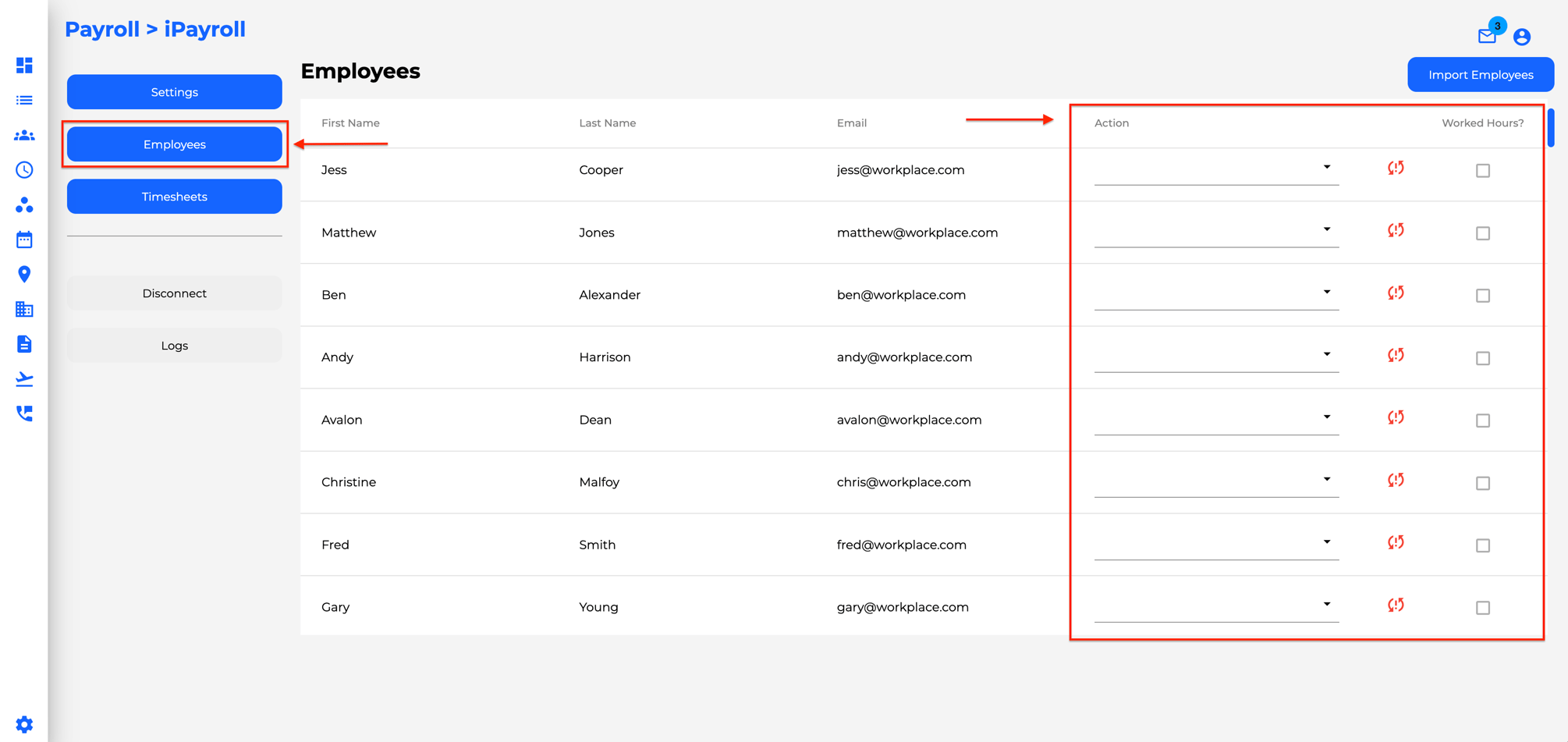The width and height of the screenshot is (1568, 742).
Task: Expand the Action dropdown for Christine Malfoy
Action: coord(1327,479)
